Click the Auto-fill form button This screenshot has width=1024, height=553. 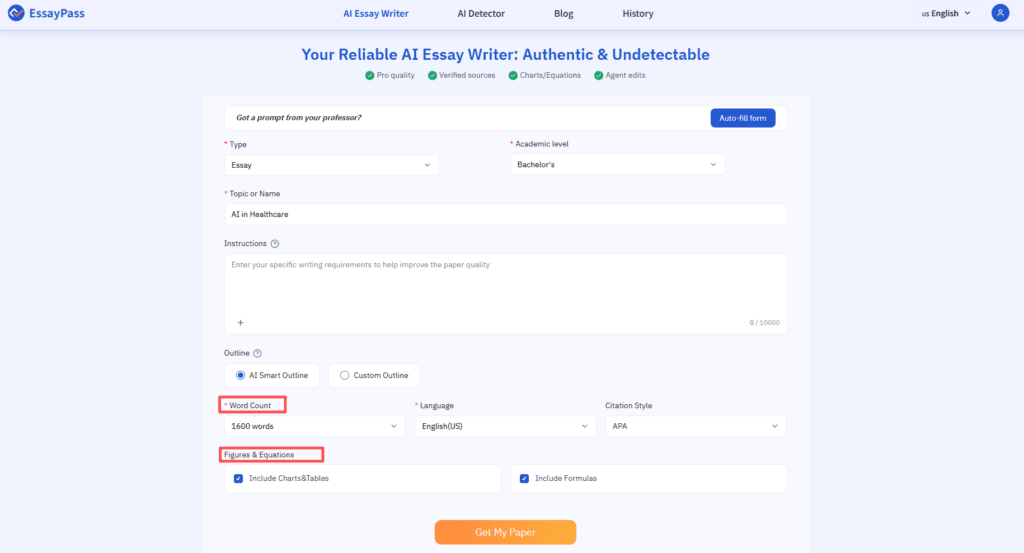pos(743,118)
